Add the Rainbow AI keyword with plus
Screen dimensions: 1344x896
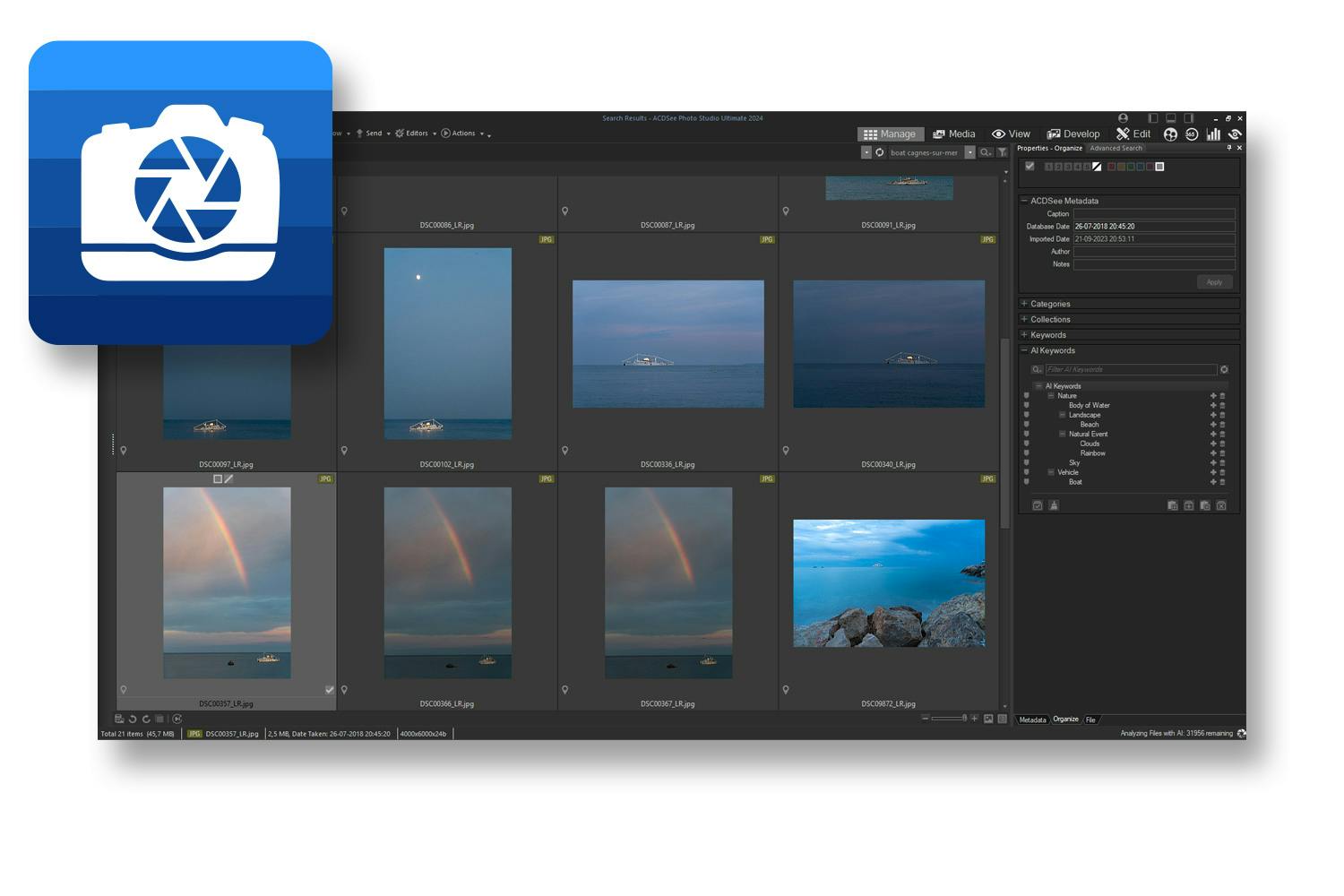1213,453
